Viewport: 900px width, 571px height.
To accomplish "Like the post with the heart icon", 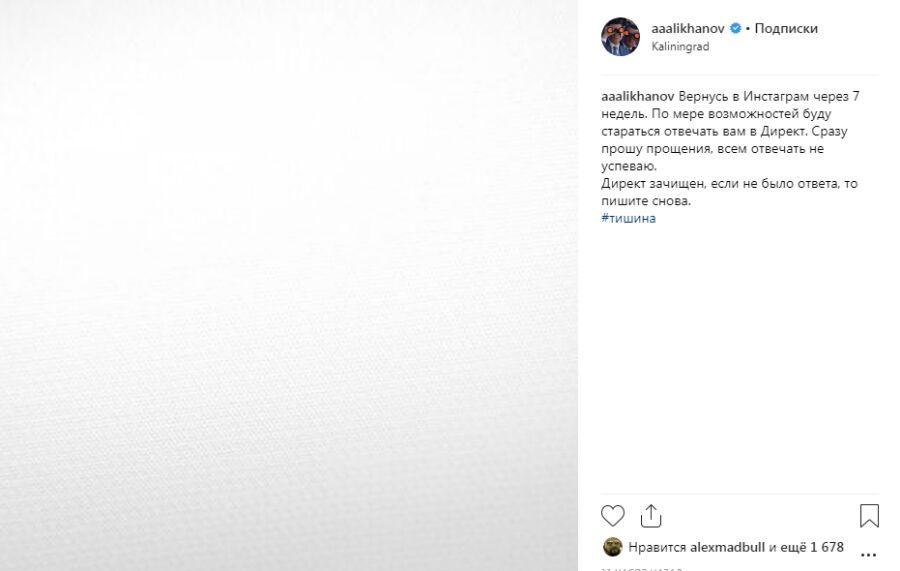I will (612, 516).
